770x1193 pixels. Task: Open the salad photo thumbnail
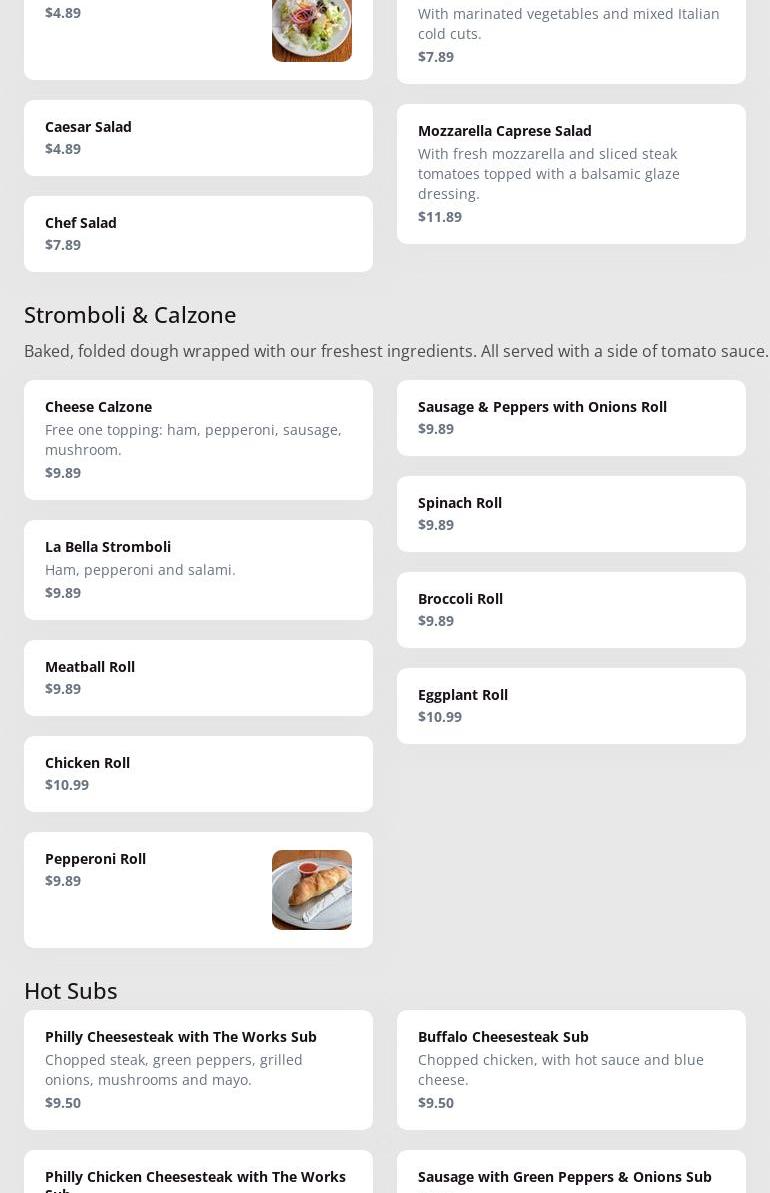311,30
